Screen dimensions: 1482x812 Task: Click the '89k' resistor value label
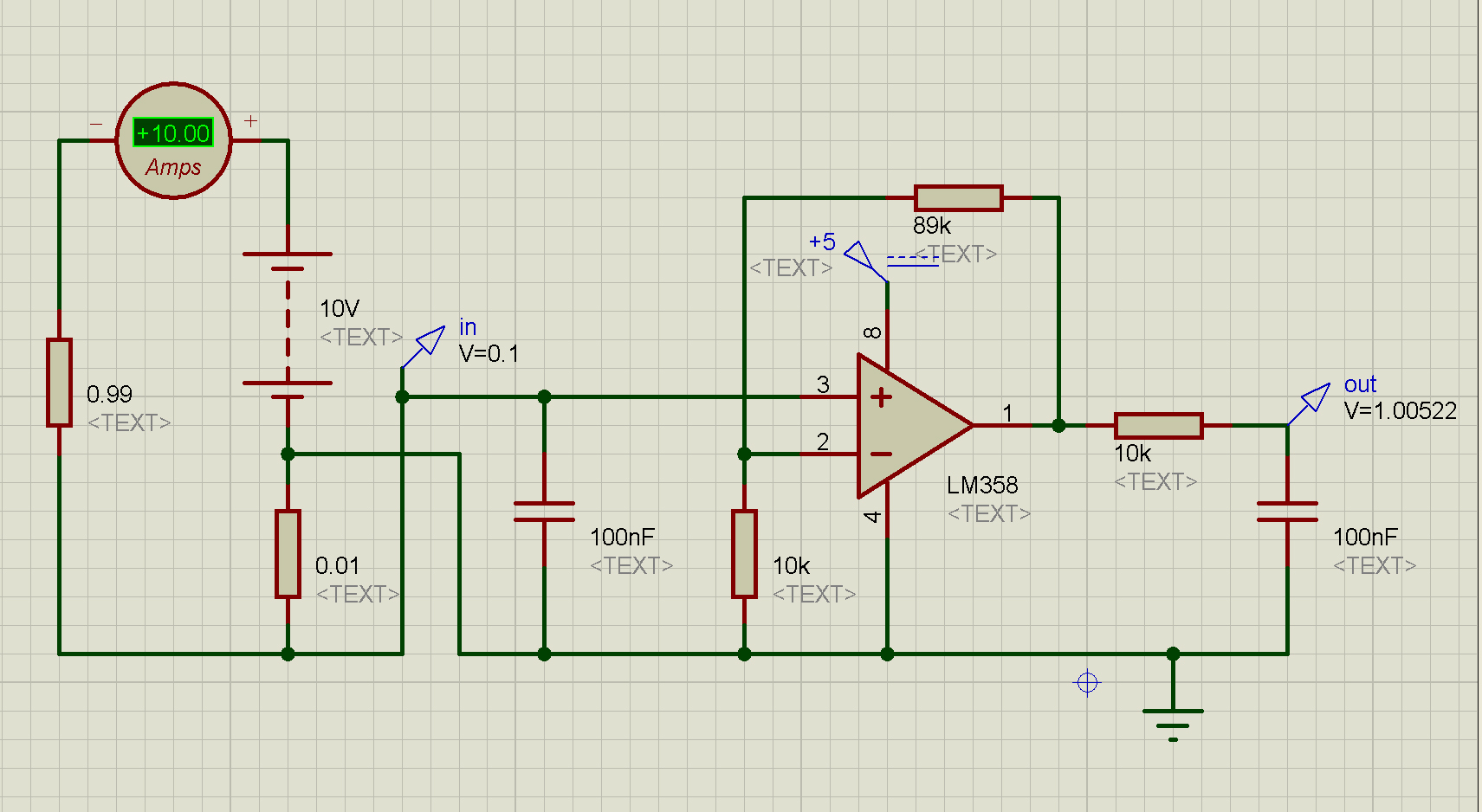(x=932, y=226)
